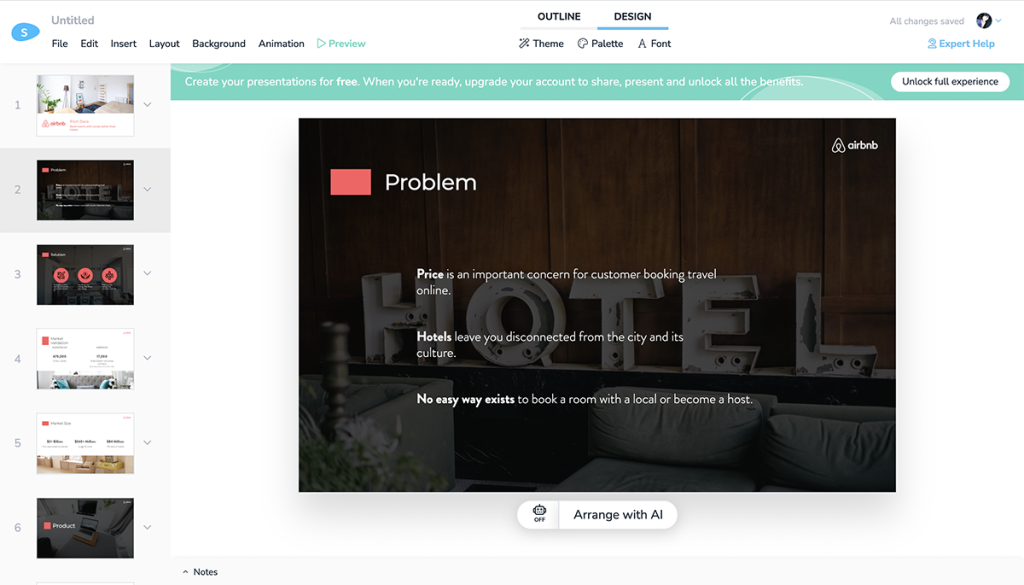Click the blue S workspace avatar
This screenshot has height=585, width=1024.
tap(24, 32)
